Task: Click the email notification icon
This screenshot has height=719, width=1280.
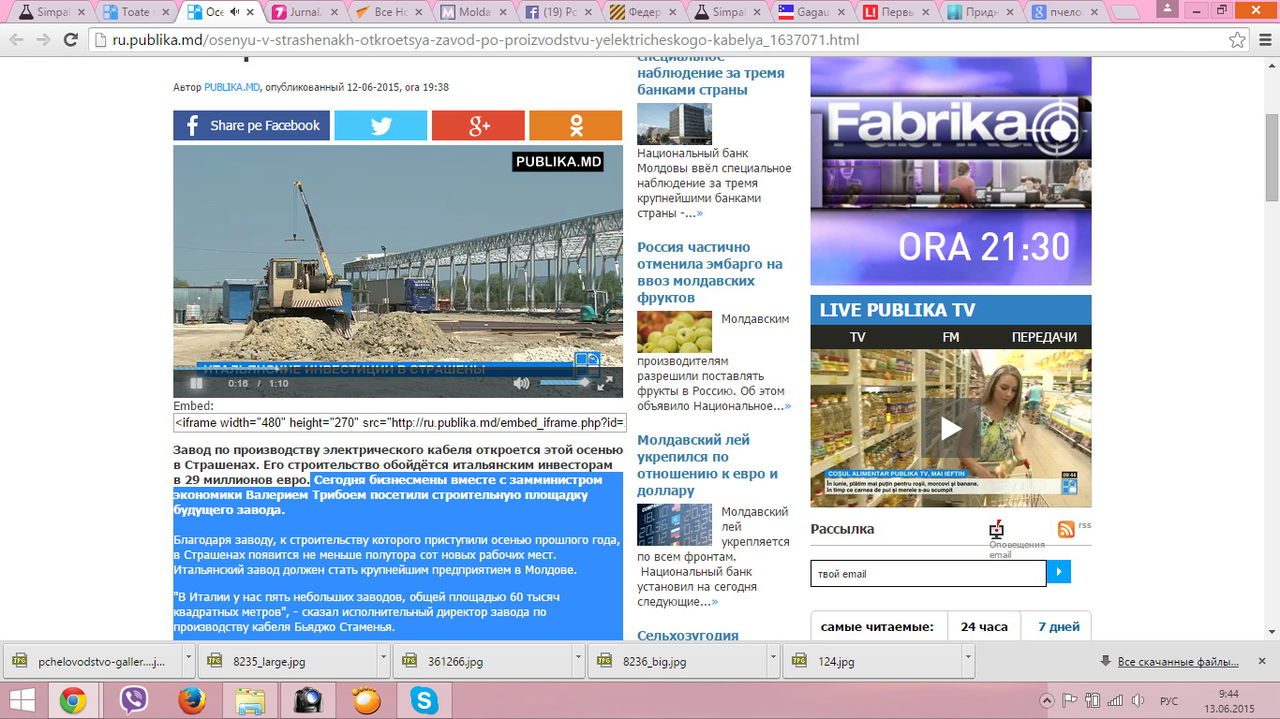Action: 997,529
